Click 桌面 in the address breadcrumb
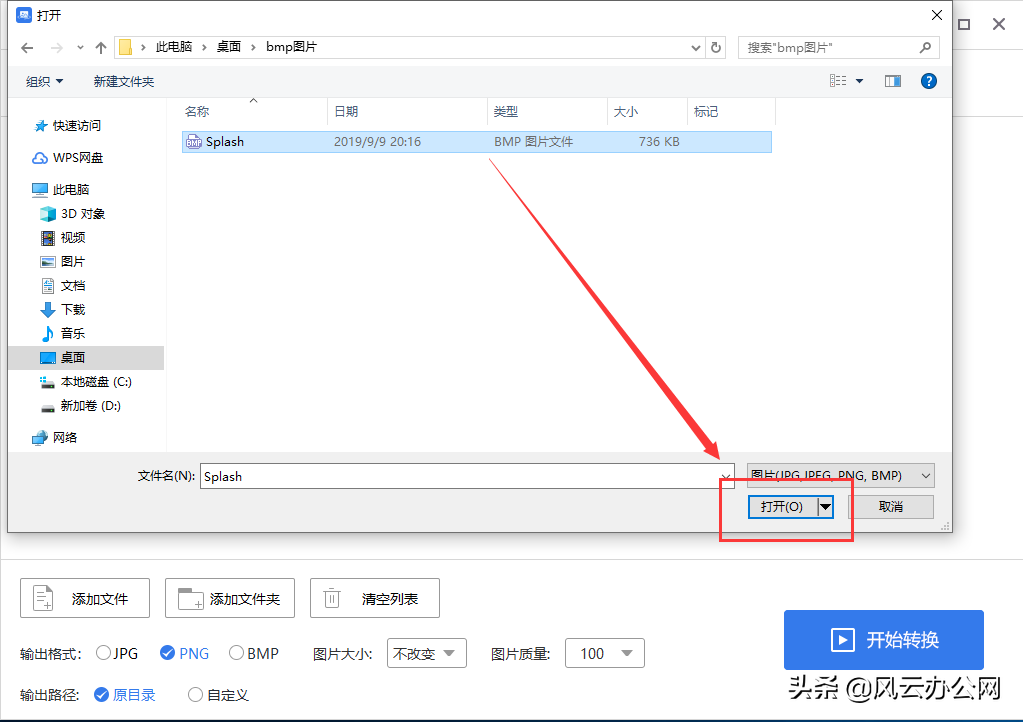This screenshot has width=1023, height=722. pos(229,47)
